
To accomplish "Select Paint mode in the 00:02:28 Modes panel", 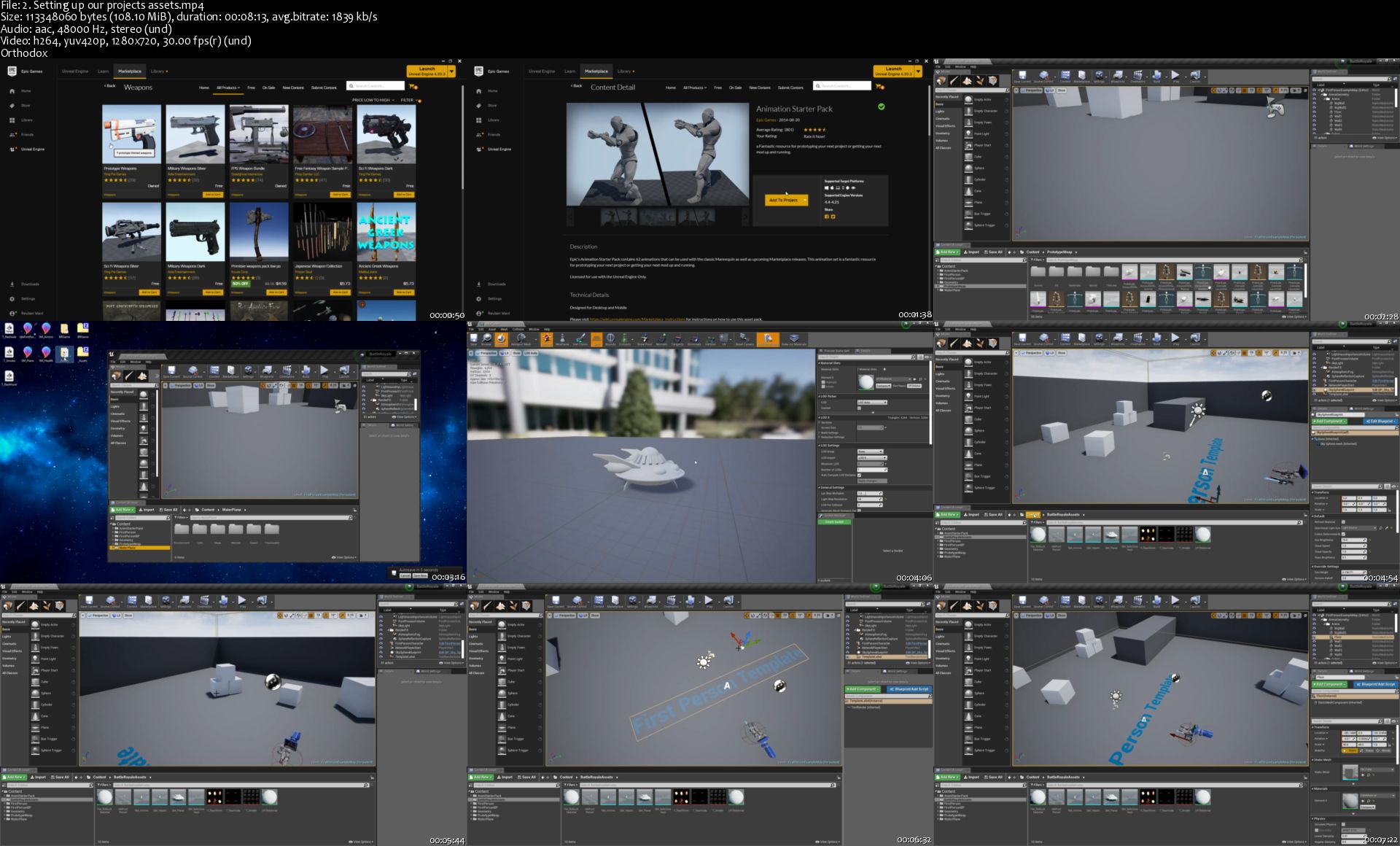I will pos(954,81).
